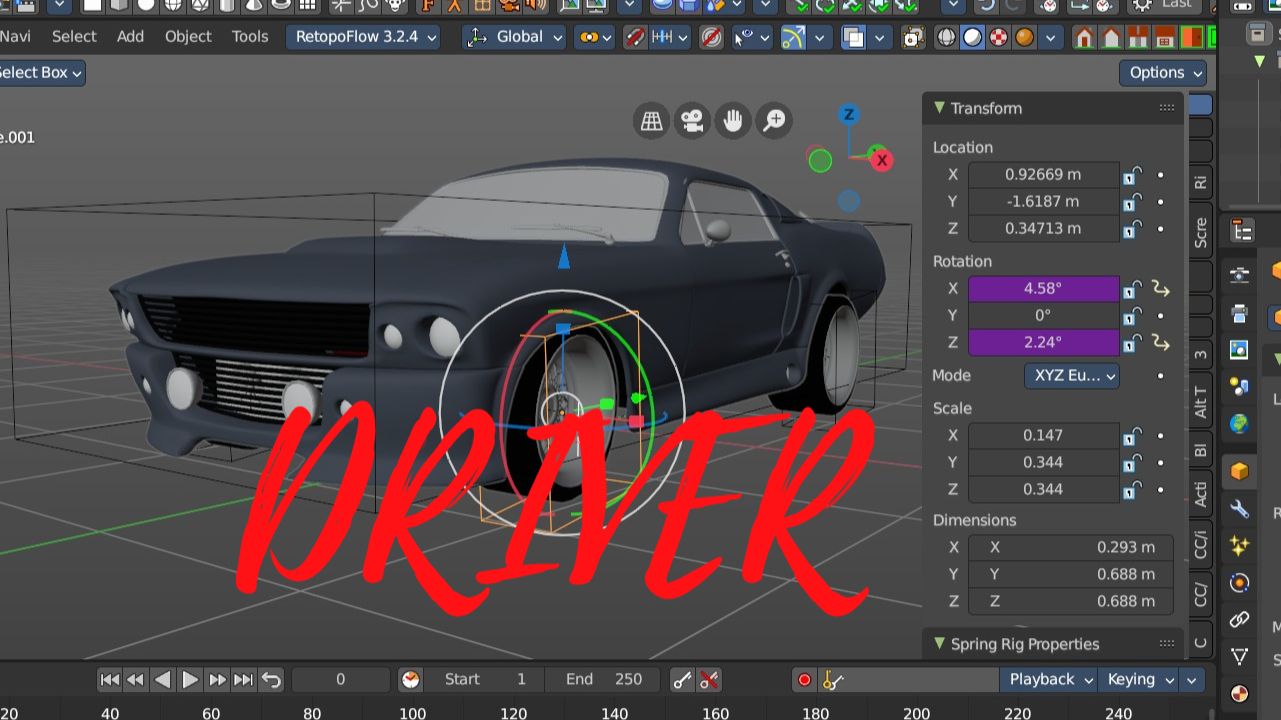
Task: Open the Object properties orange cube tab
Action: [1240, 471]
